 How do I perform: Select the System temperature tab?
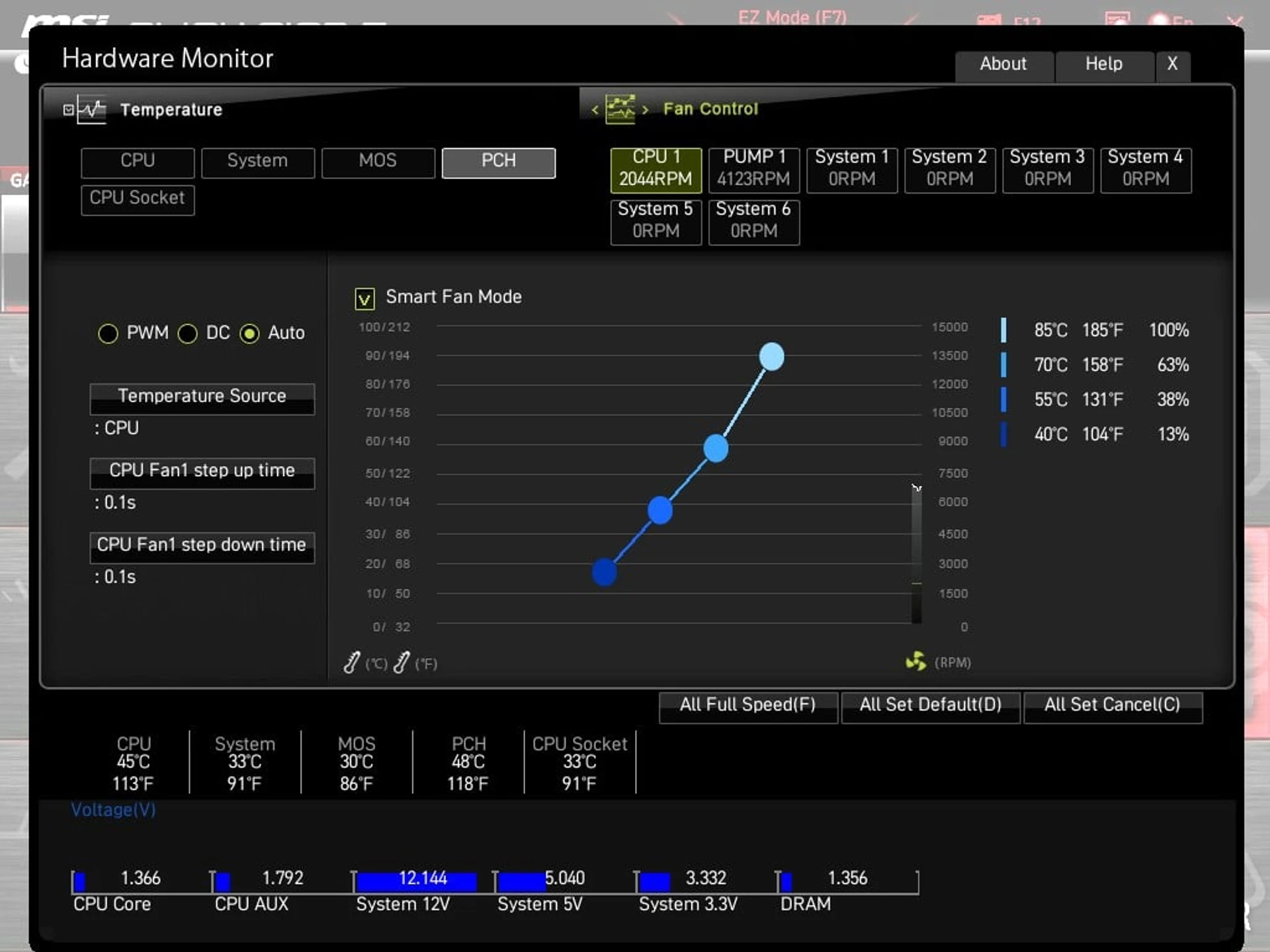(258, 163)
